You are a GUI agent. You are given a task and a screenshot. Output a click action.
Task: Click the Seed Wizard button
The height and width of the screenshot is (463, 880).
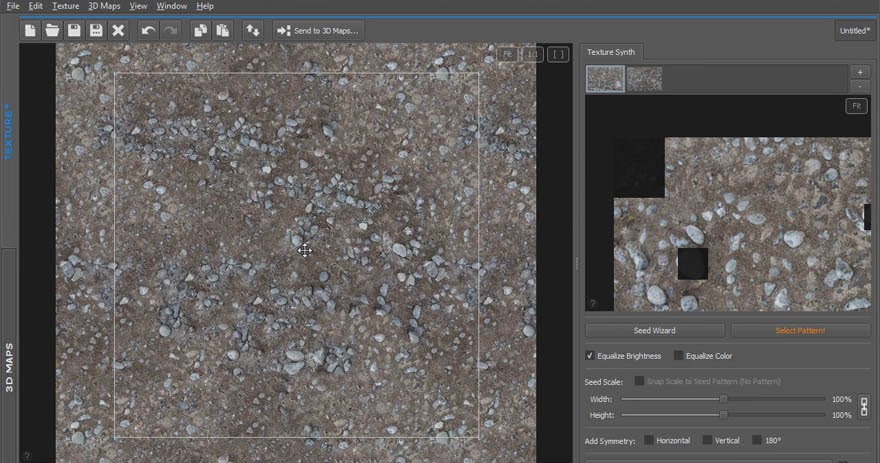coord(655,330)
